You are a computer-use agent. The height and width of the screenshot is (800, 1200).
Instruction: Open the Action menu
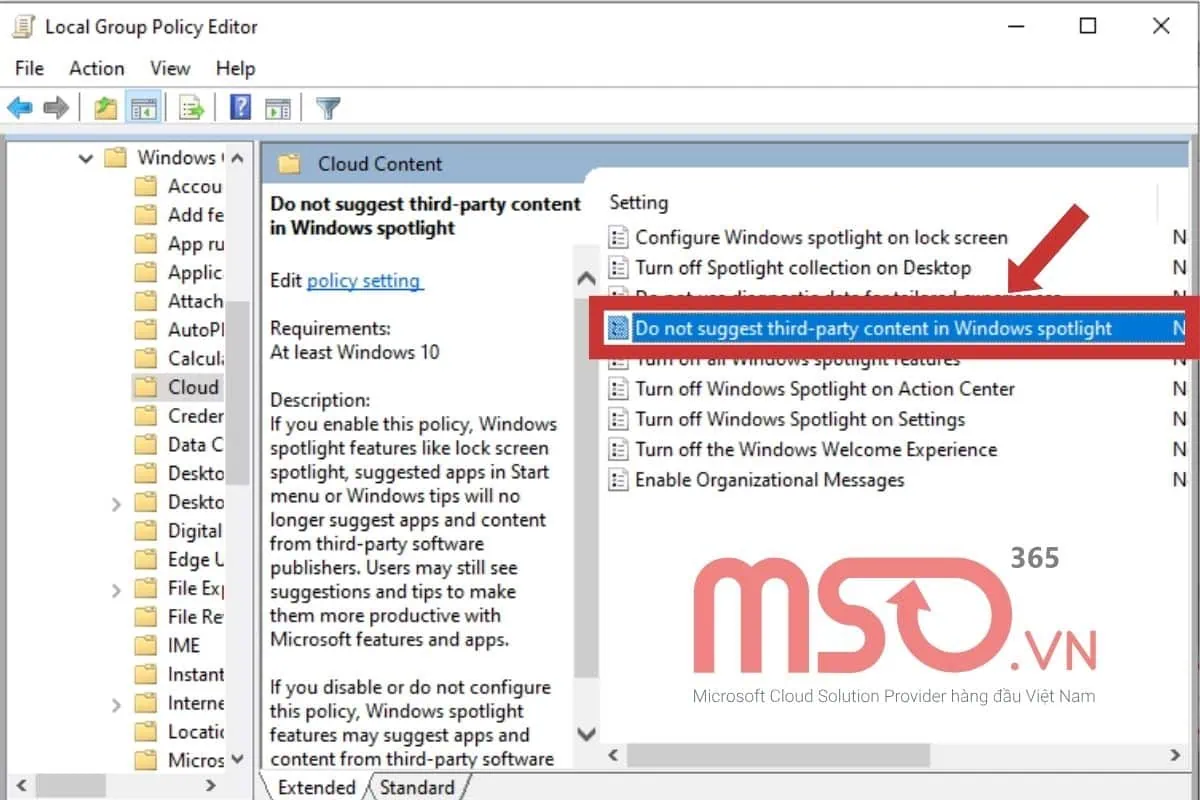[96, 68]
